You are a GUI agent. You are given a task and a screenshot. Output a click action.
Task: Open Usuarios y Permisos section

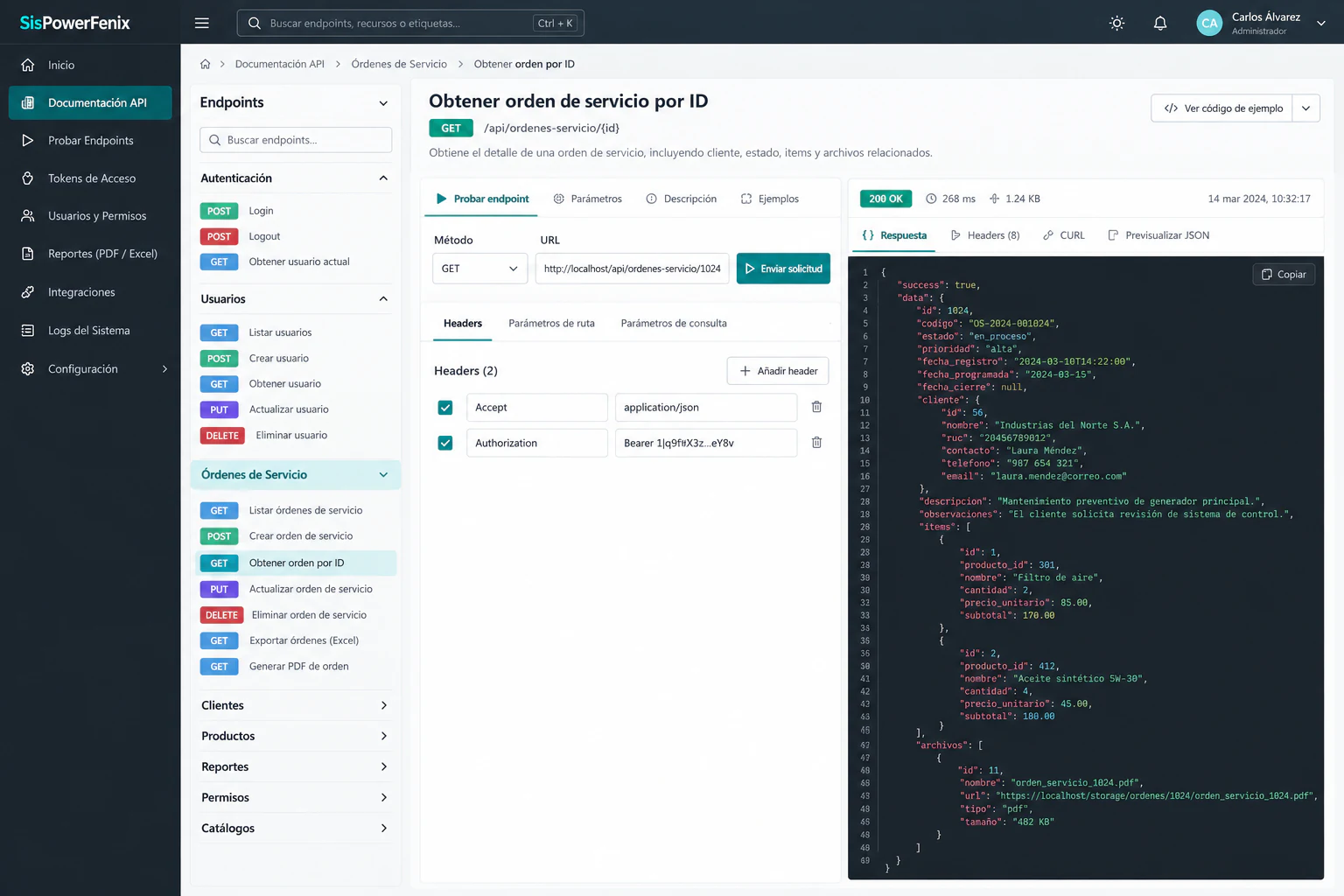point(90,216)
